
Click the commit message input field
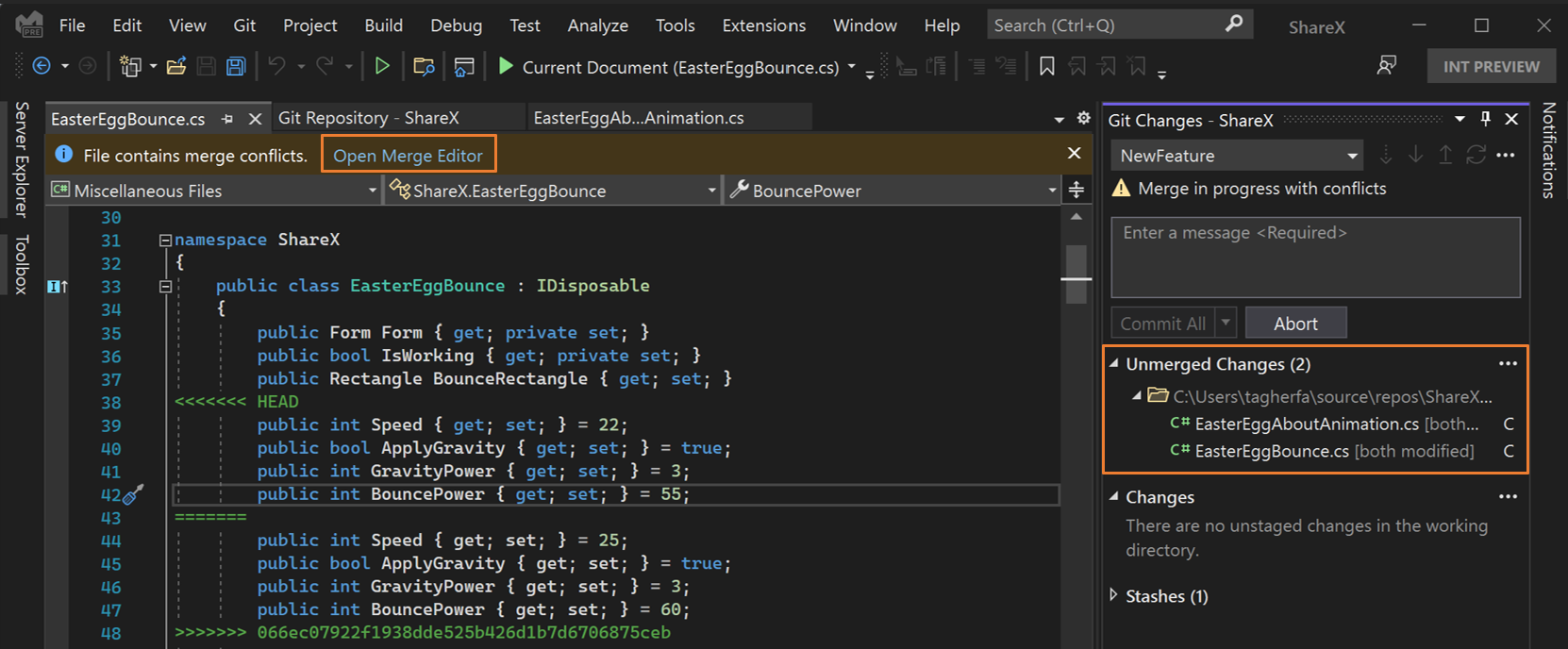[x=1315, y=258]
